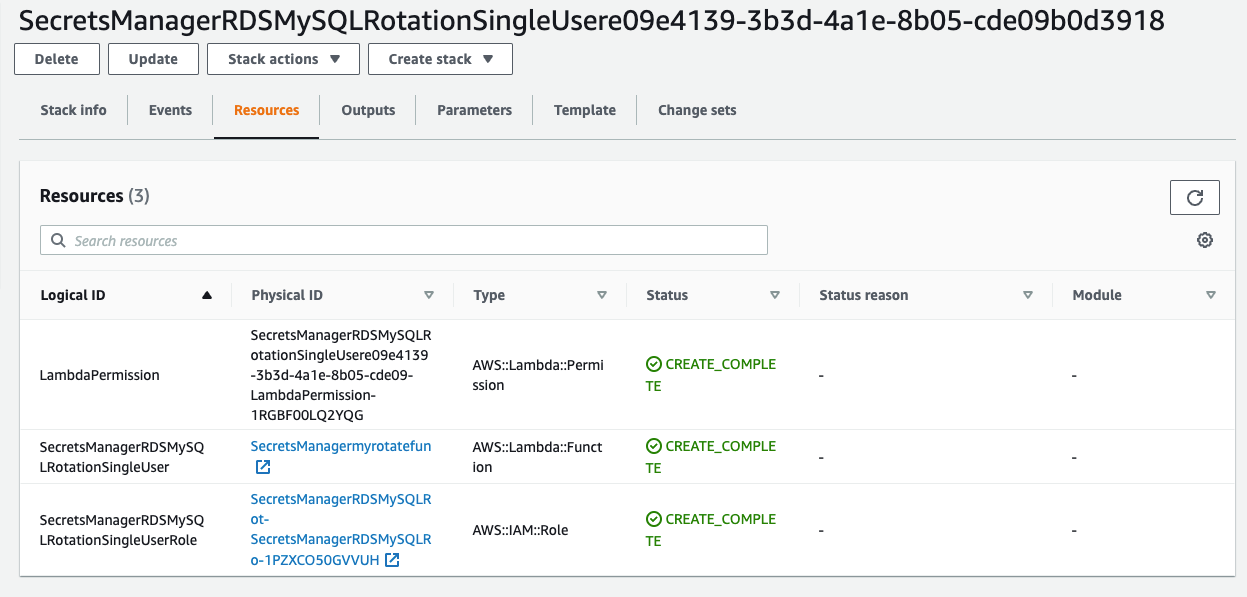Click the AWS::IAM::Role type cell

[x=520, y=530]
